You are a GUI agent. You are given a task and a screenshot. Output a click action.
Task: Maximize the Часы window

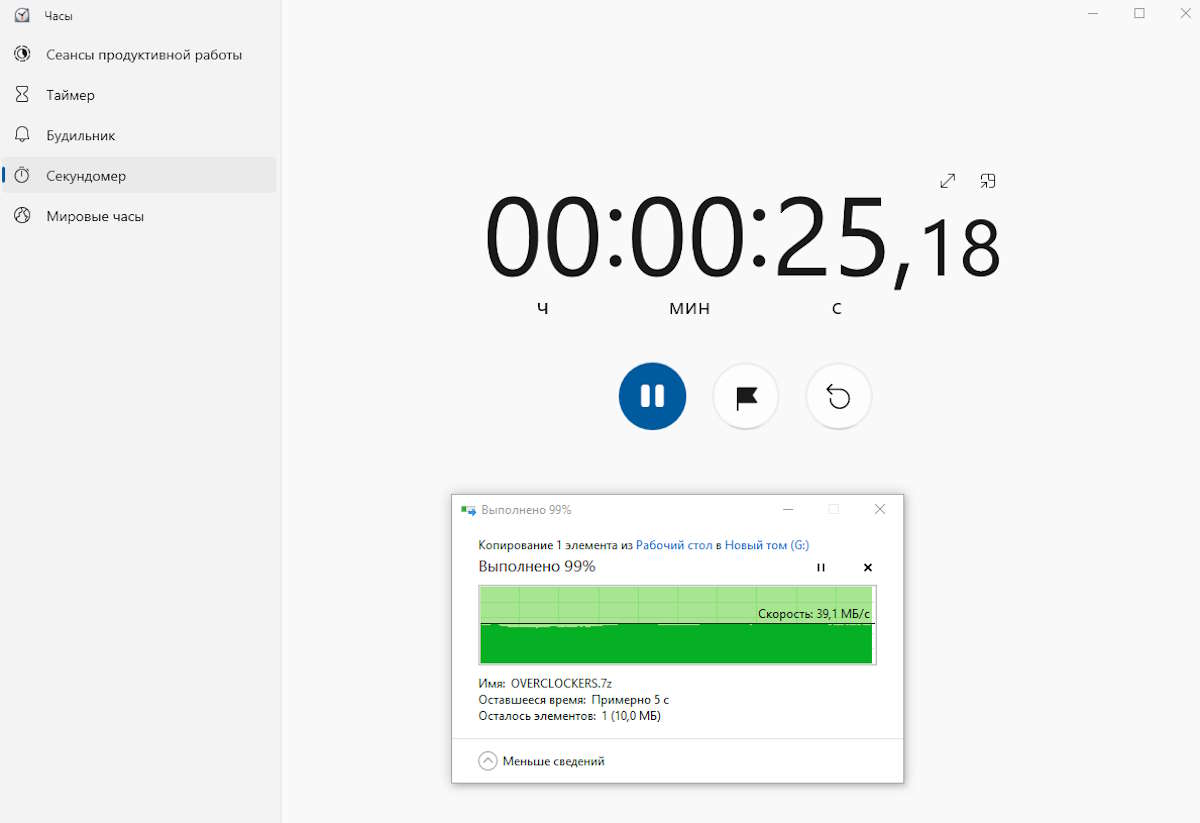point(1139,13)
